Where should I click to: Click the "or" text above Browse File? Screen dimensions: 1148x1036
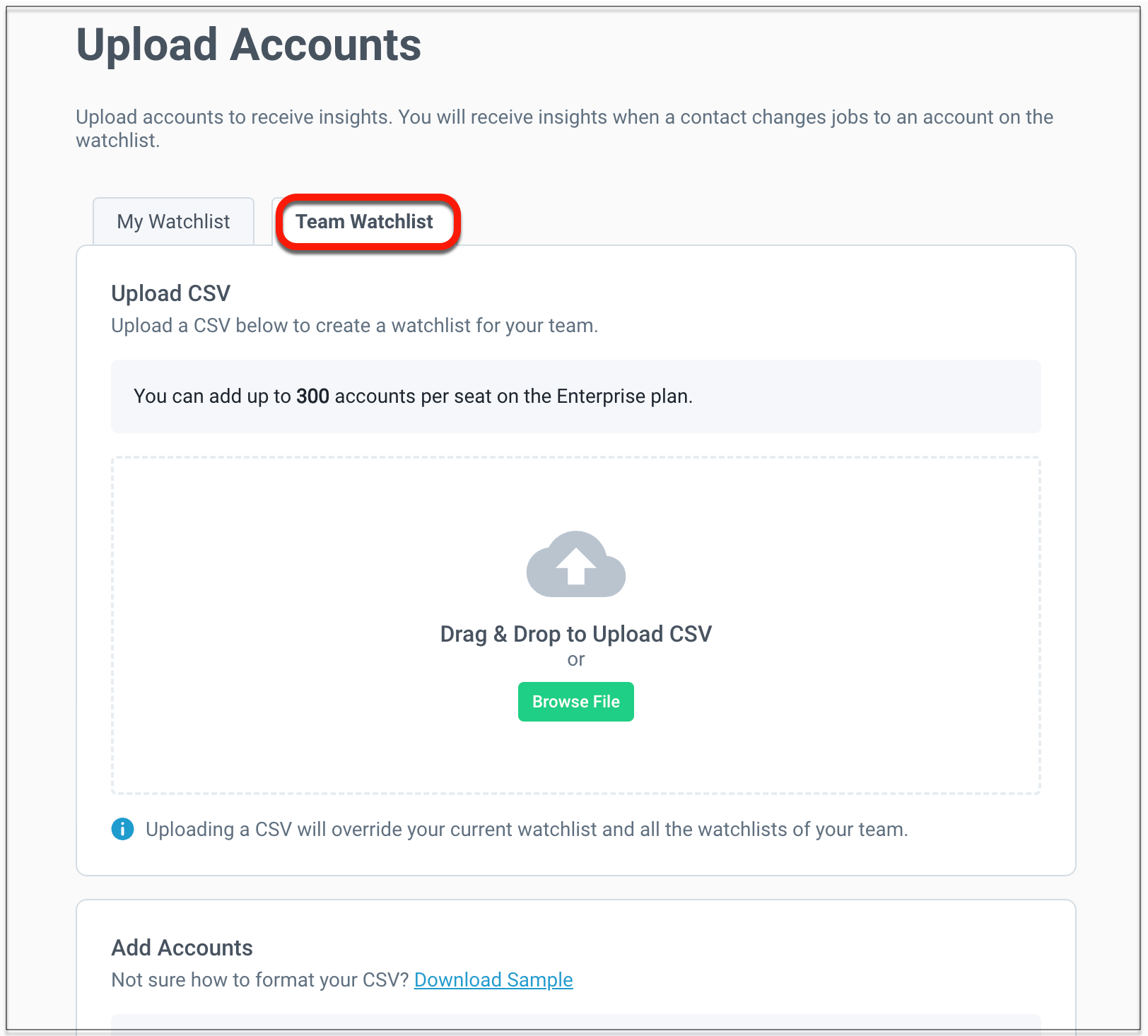[x=576, y=659]
